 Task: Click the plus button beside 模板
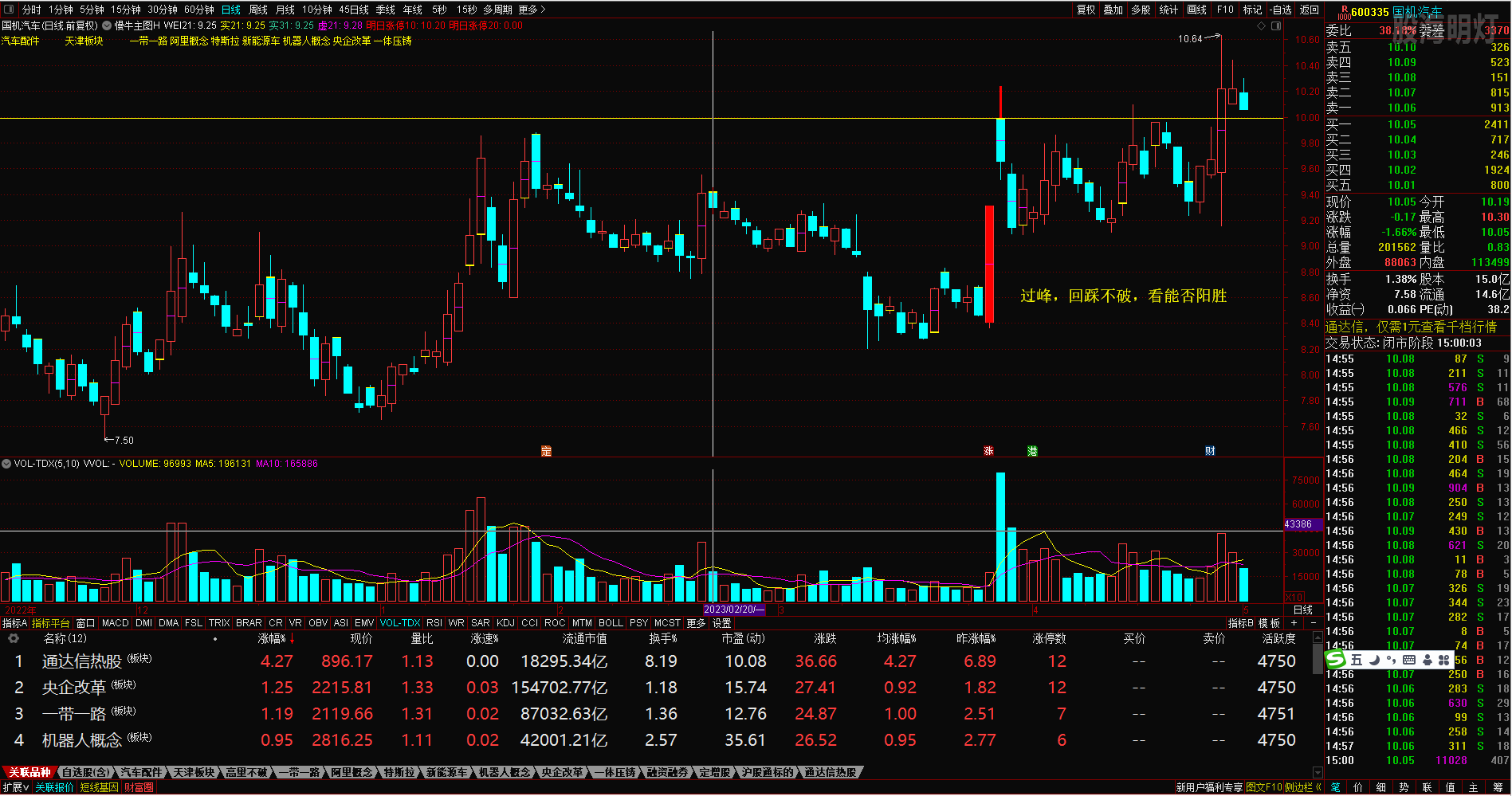click(1294, 623)
